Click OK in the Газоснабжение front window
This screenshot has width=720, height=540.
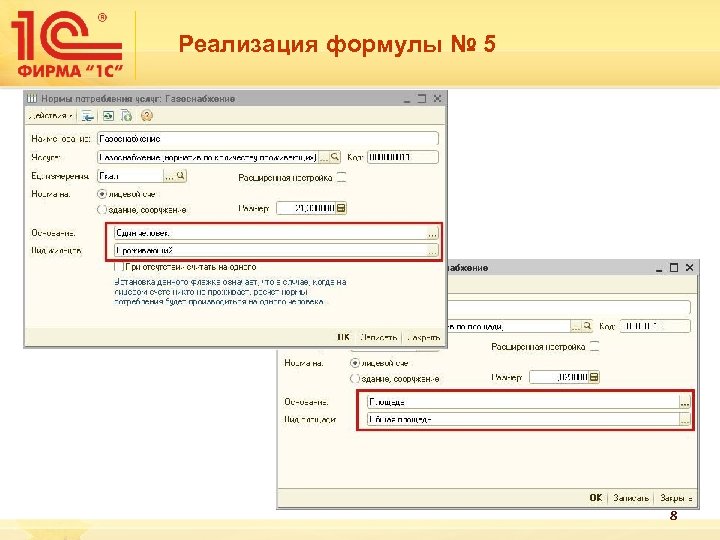click(x=343, y=337)
